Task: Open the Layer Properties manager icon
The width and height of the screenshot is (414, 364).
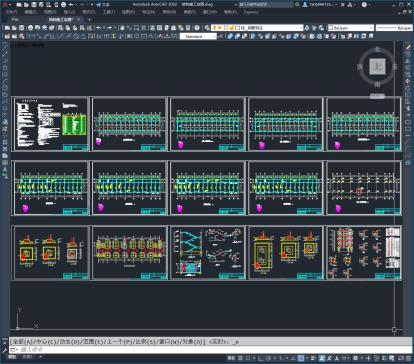Action: pyautogui.click(x=207, y=28)
